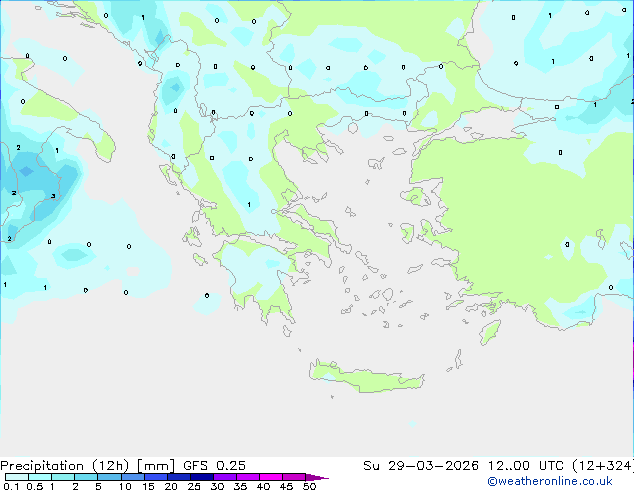634x490 pixels.
Task: Pick the 10–15 mm legend color box
Action: (x=132, y=477)
